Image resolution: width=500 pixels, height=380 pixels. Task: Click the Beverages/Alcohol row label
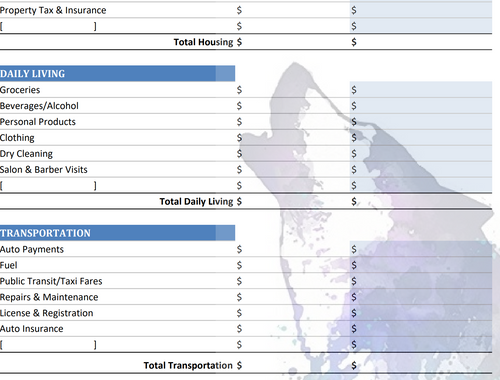(39, 106)
